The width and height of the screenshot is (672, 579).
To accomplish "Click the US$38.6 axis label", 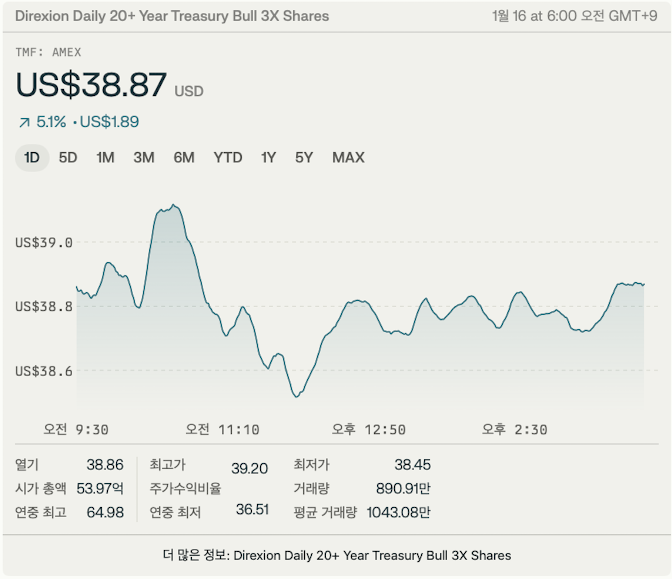I will pos(44,371).
